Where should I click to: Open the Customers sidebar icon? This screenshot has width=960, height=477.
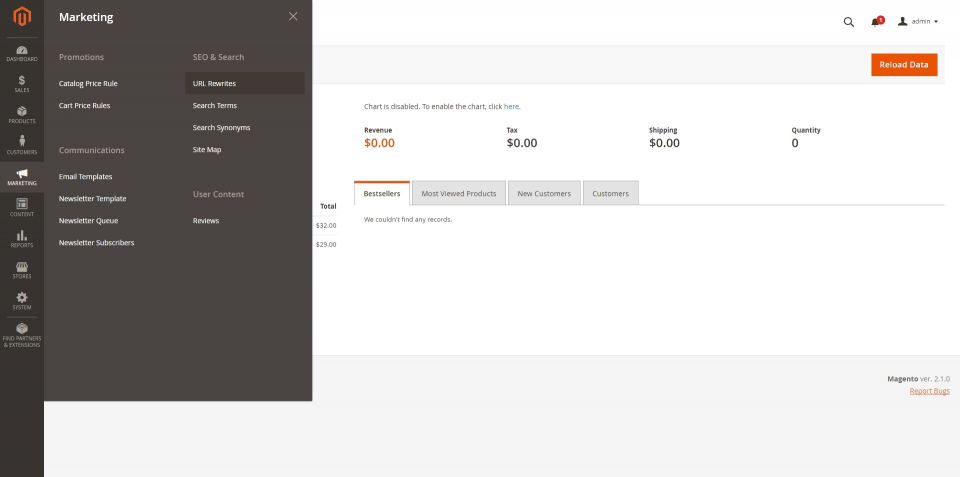coord(21,146)
